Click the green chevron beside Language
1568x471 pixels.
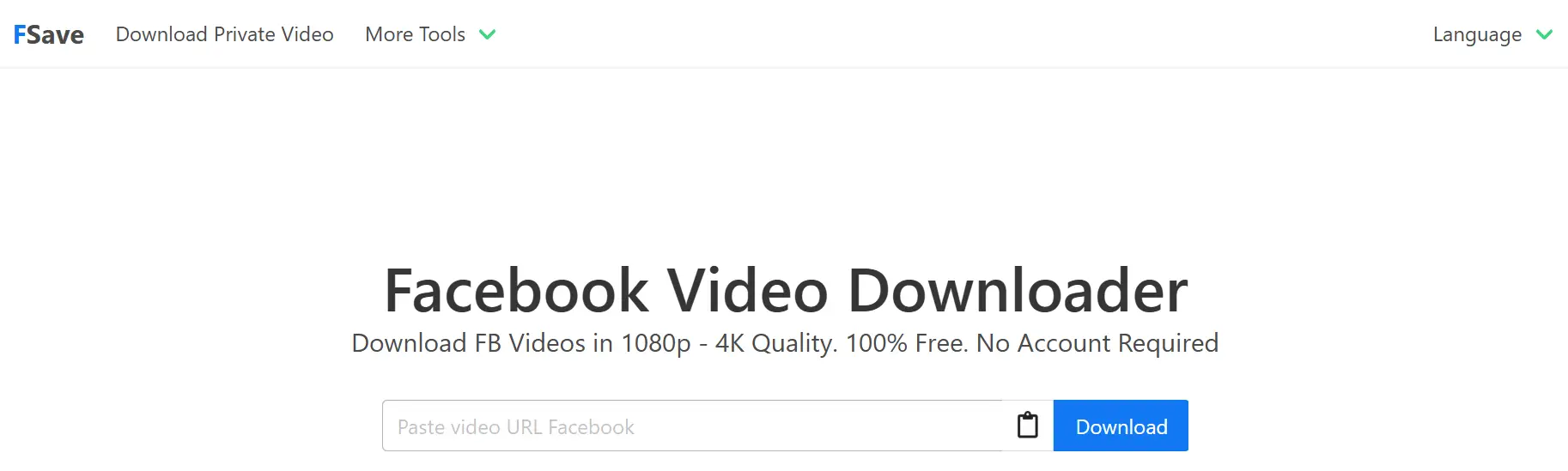point(1544,34)
